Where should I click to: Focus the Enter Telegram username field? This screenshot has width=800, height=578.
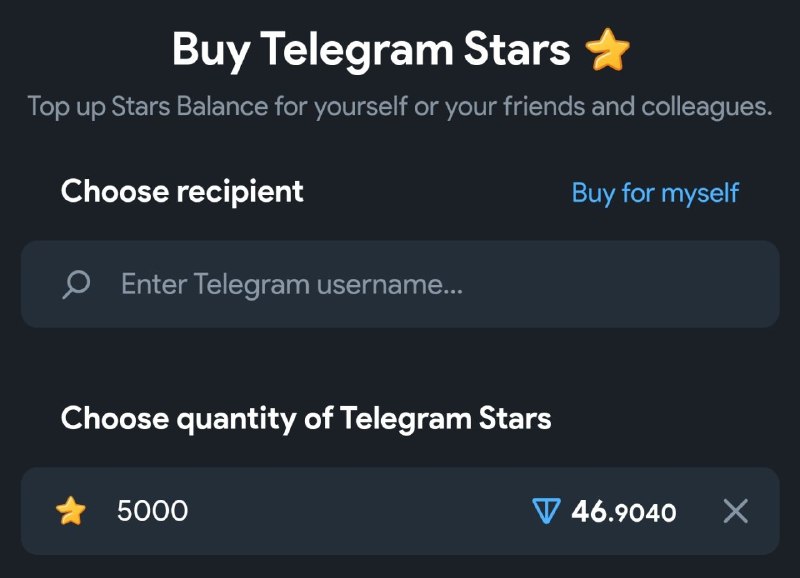pyautogui.click(x=400, y=285)
